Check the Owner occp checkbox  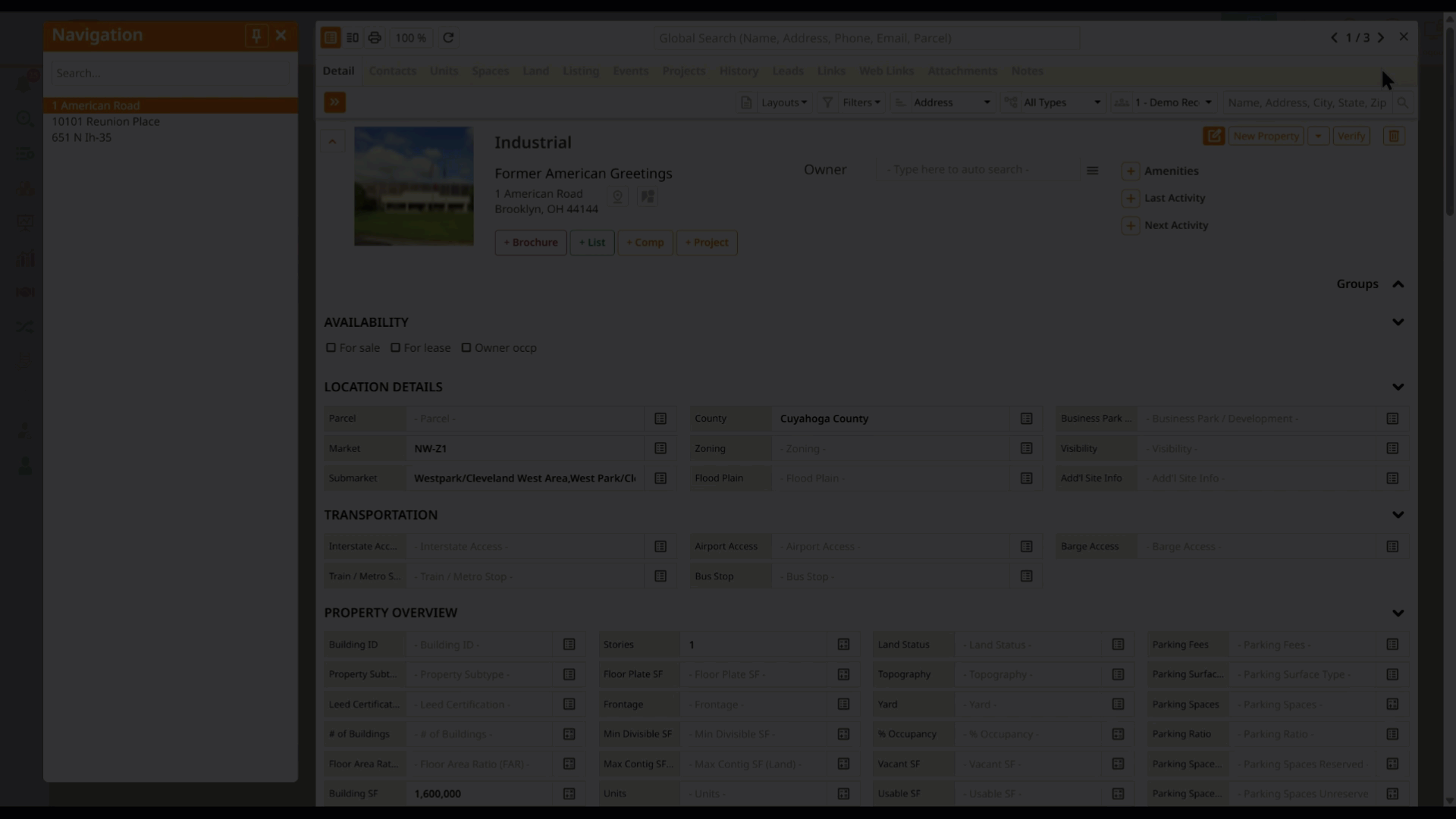click(466, 348)
